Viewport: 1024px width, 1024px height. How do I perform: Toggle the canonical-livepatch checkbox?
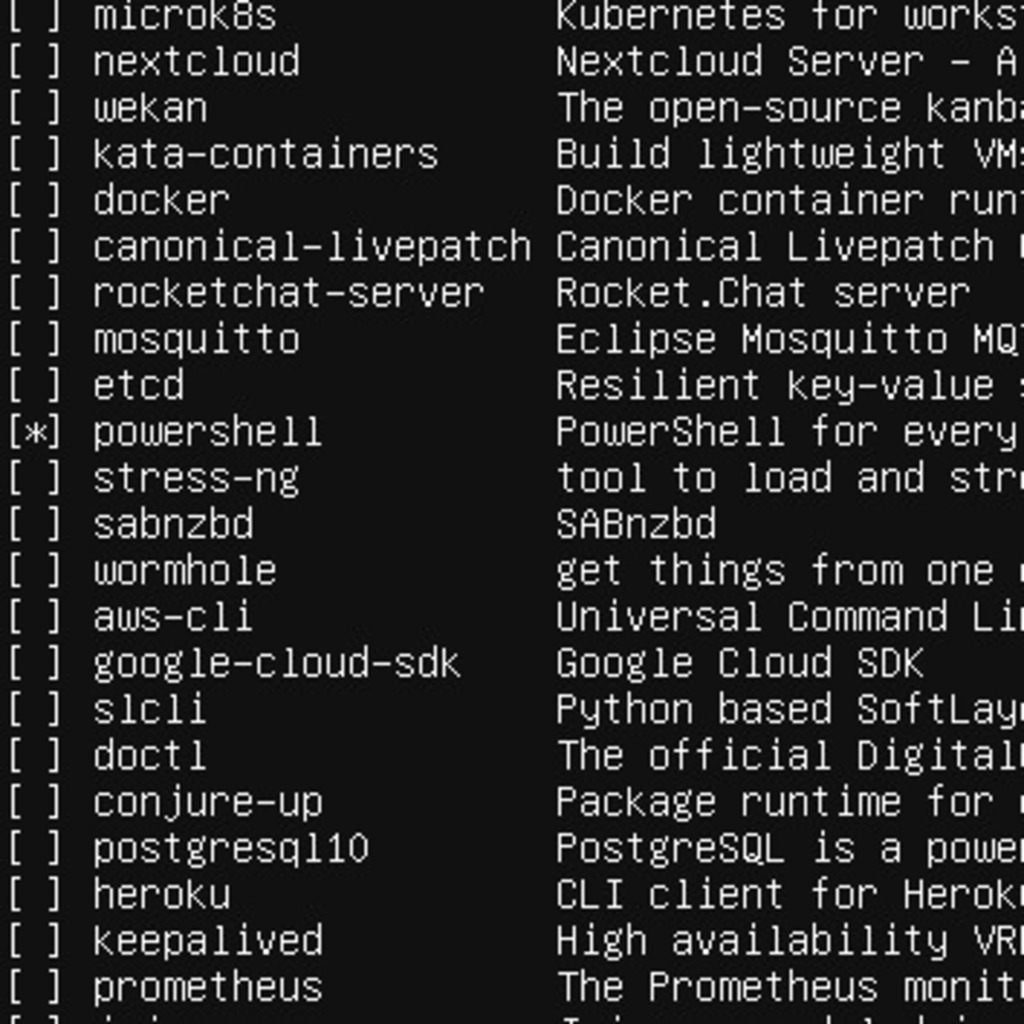[x=35, y=246]
